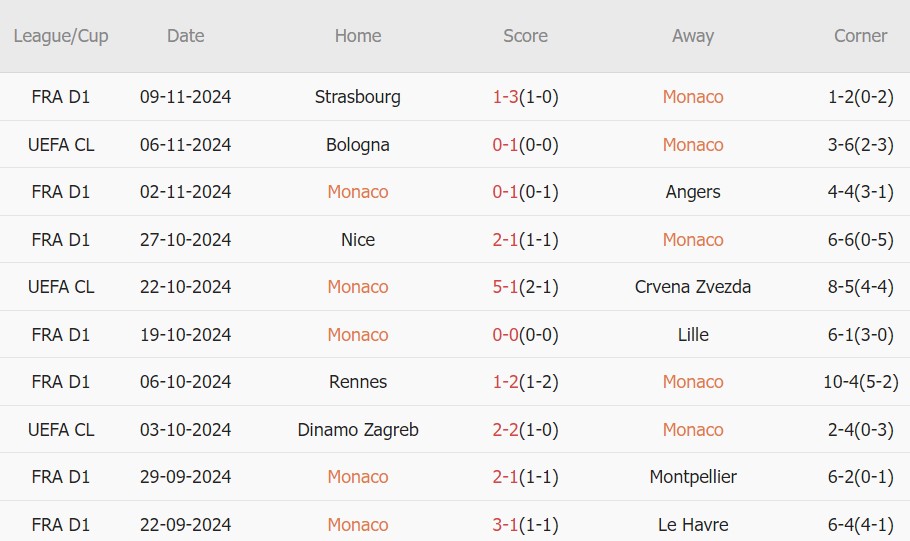Click the Dinamo Zagreb team name

click(x=358, y=430)
